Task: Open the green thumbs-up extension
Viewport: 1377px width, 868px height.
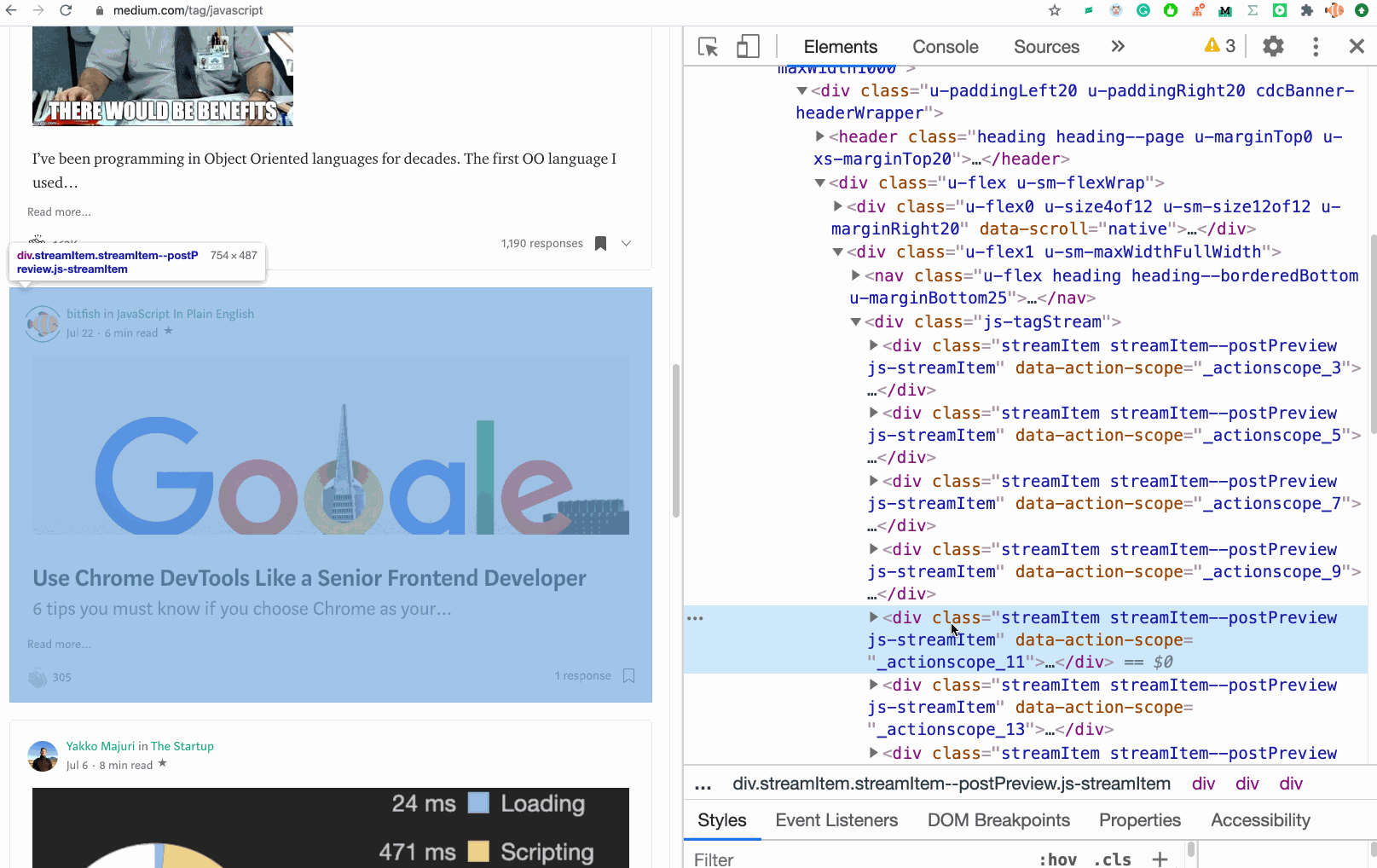Action: pyautogui.click(x=1171, y=10)
